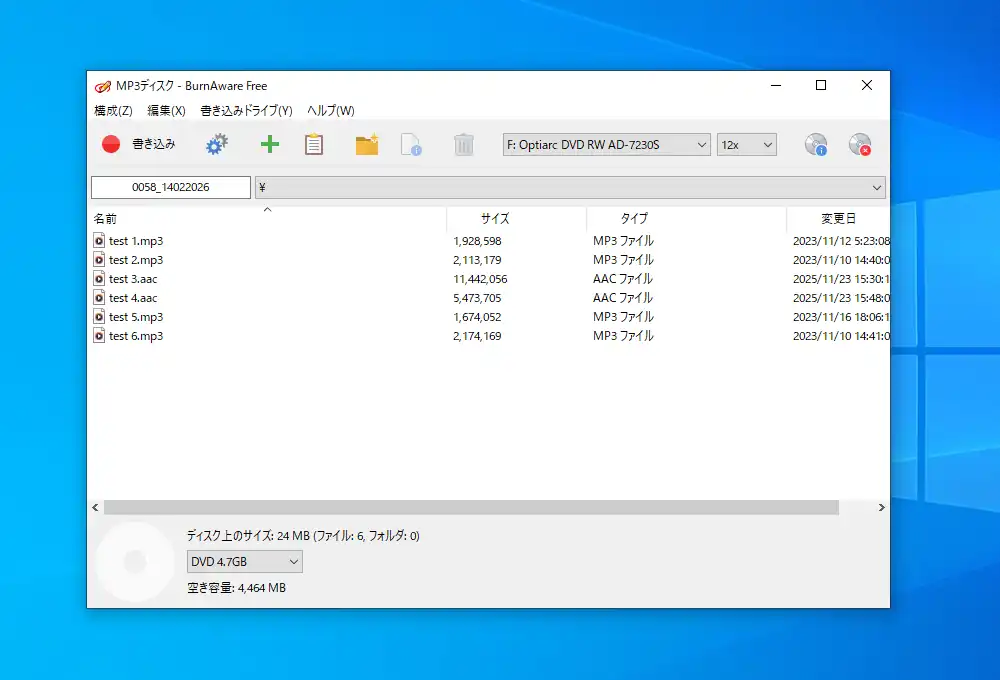1000x680 pixels.
Task: Click the disc information icon on the right
Action: 815,144
